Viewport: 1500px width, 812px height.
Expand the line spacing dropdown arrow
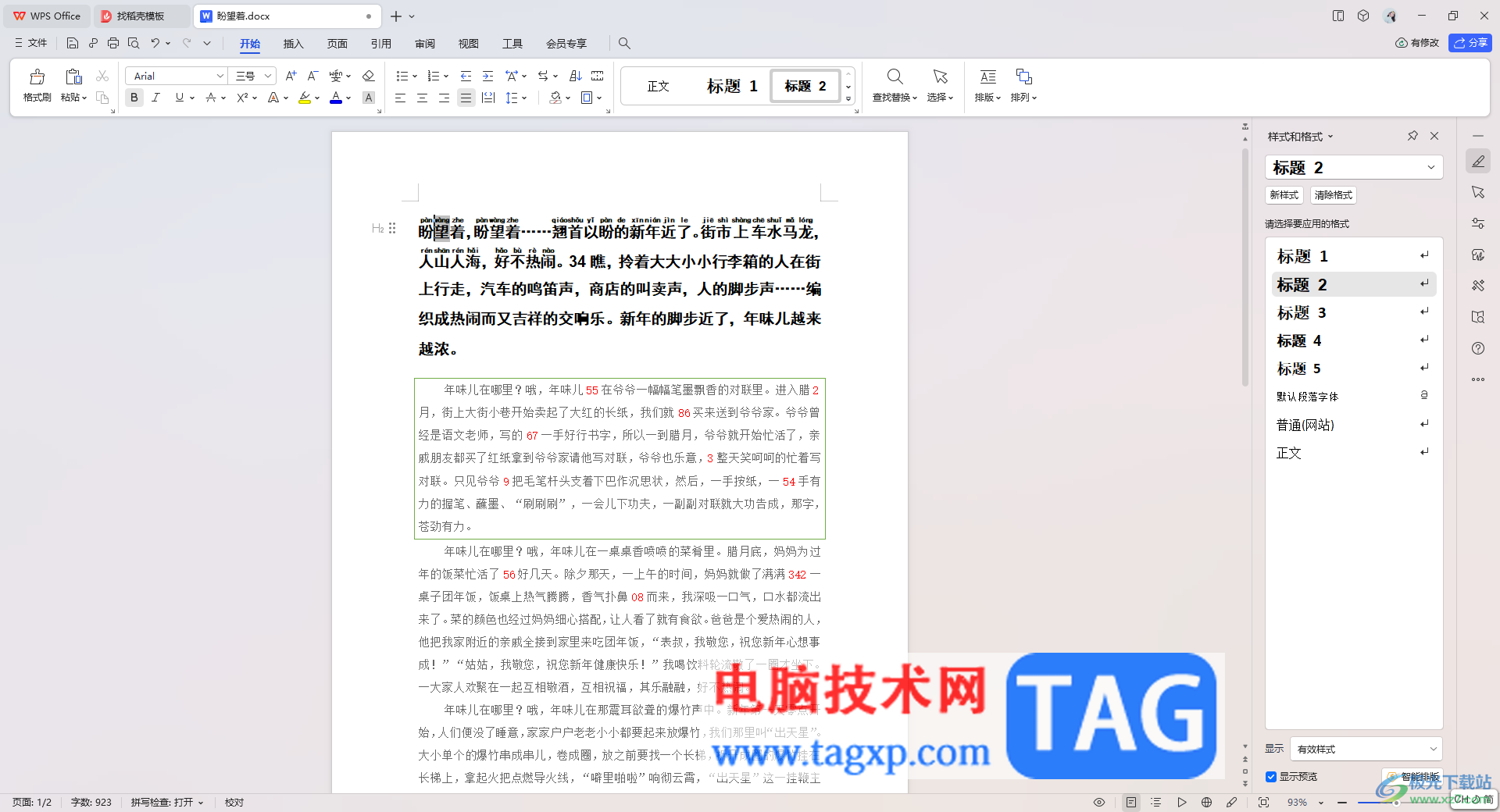tap(524, 98)
